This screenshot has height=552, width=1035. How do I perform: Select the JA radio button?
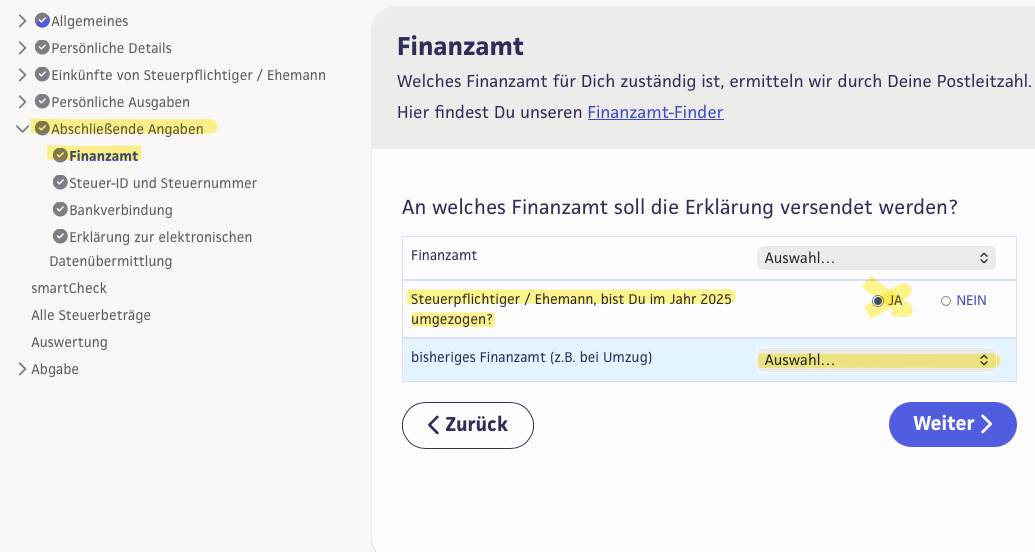coord(878,300)
